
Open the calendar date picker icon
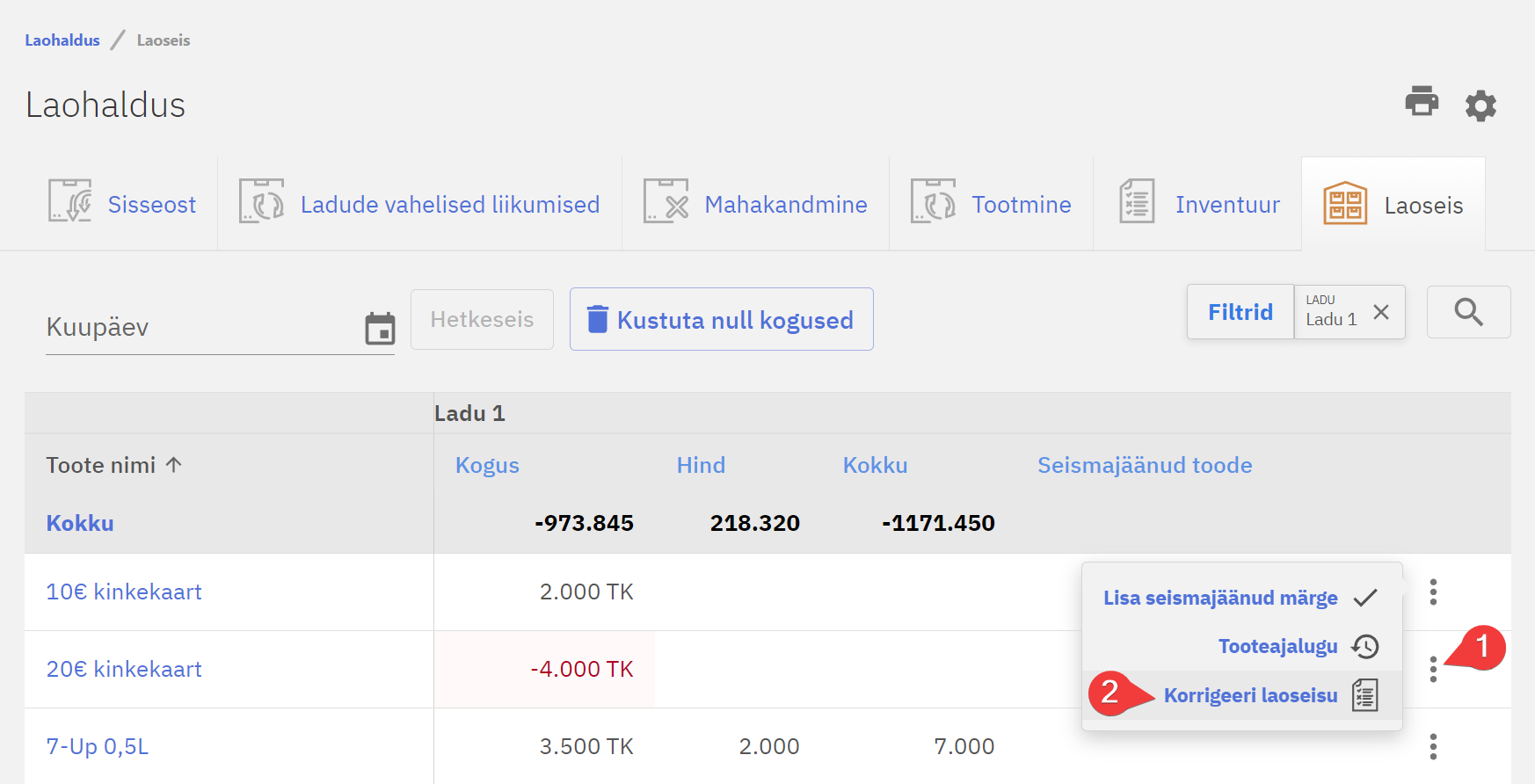point(380,329)
